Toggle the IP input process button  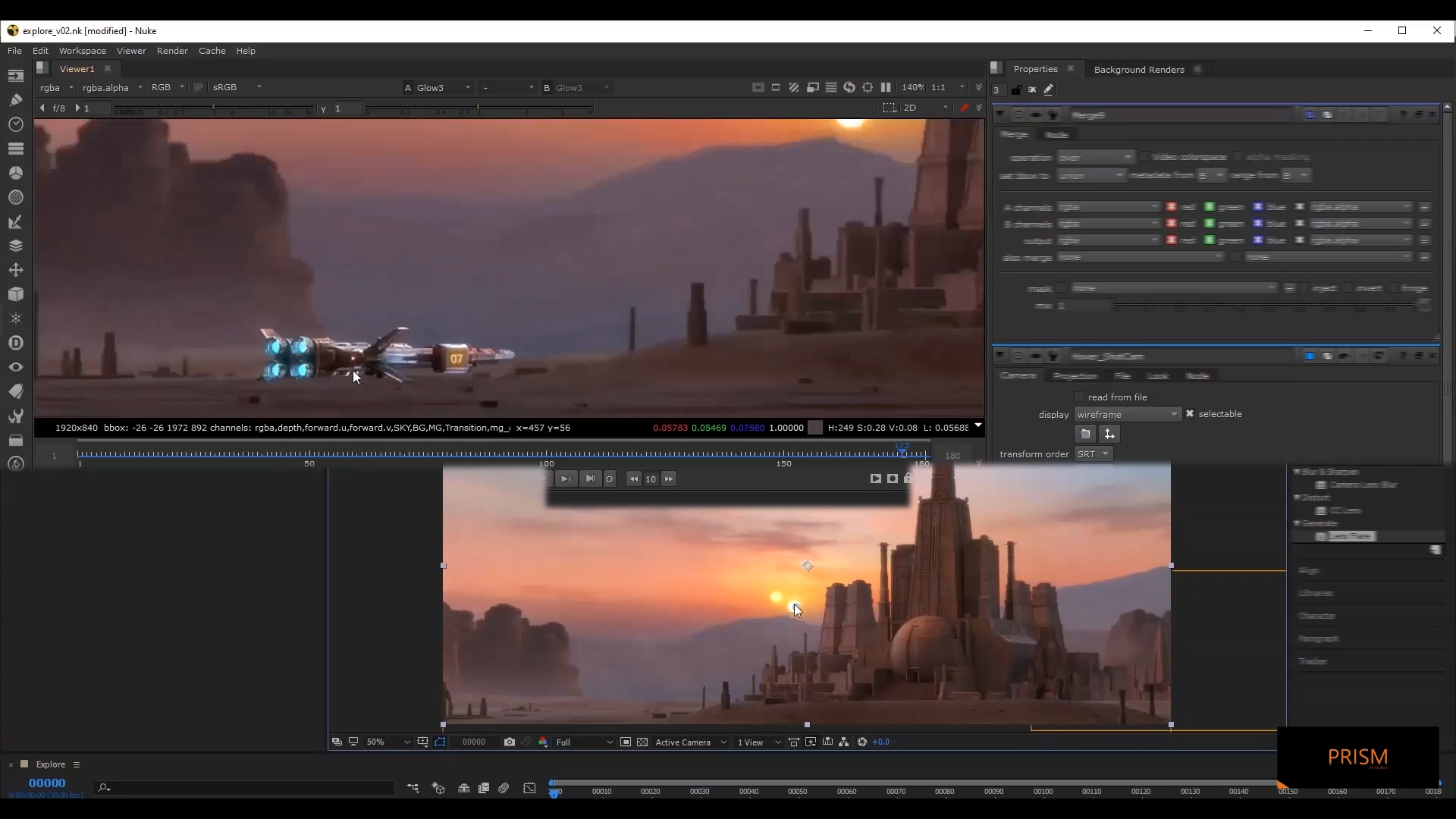199,87
